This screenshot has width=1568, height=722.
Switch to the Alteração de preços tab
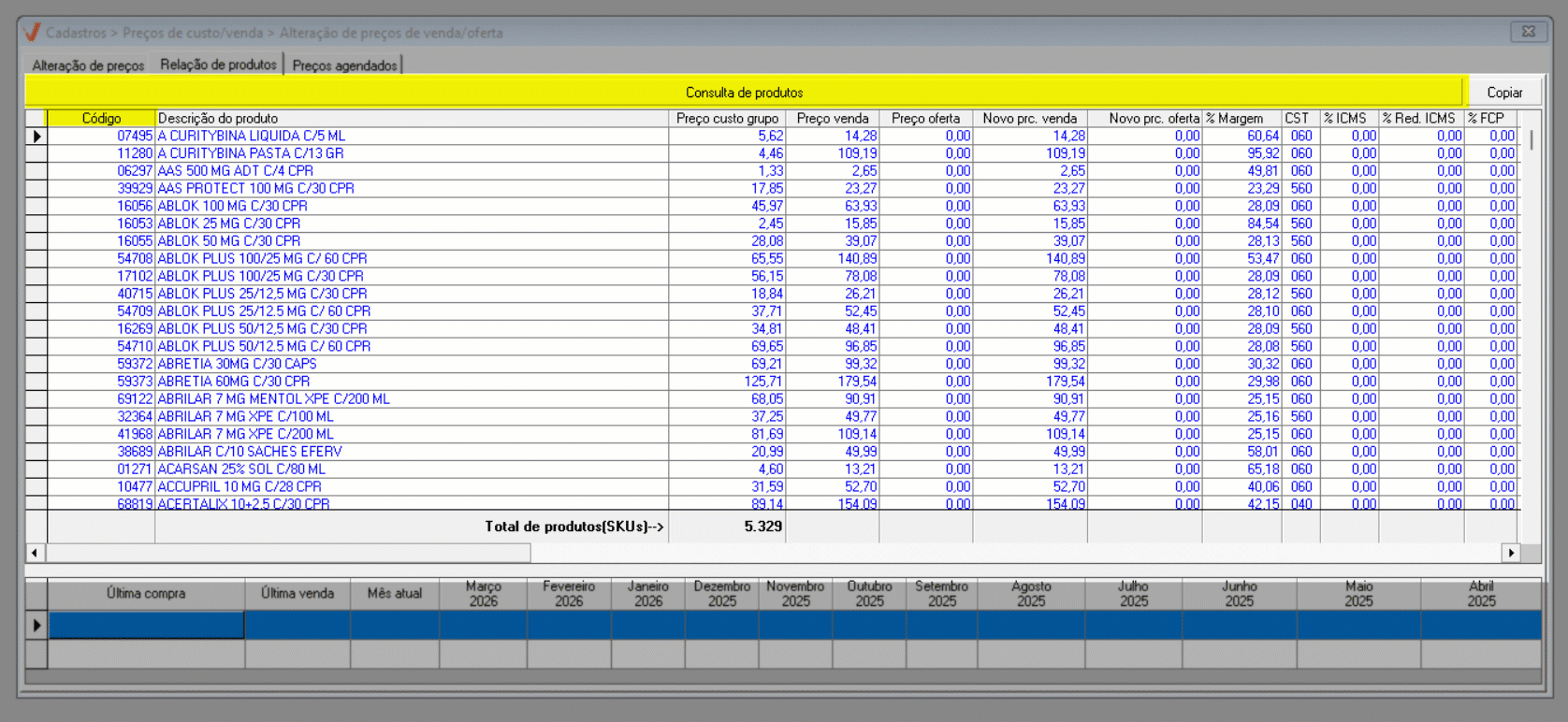pyautogui.click(x=88, y=65)
